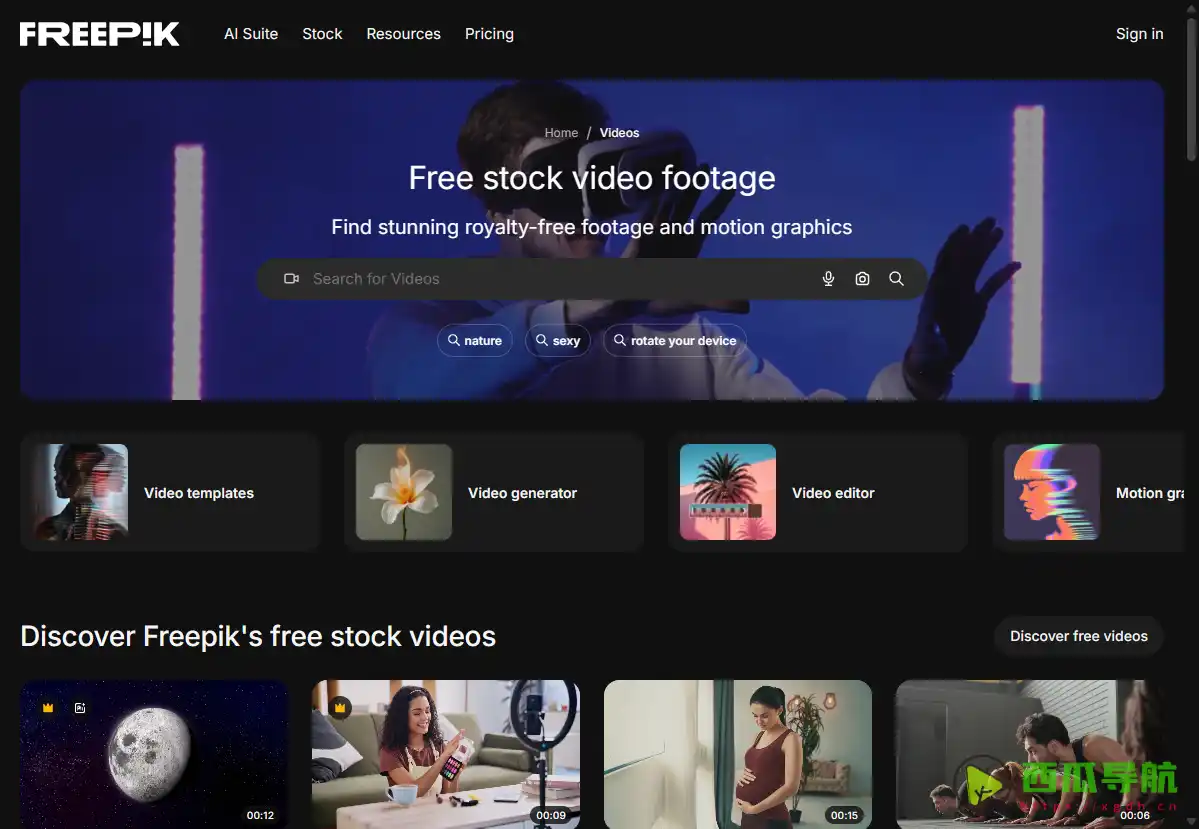Select the nature search suggestion chip
The width and height of the screenshot is (1199, 829).
pos(474,341)
